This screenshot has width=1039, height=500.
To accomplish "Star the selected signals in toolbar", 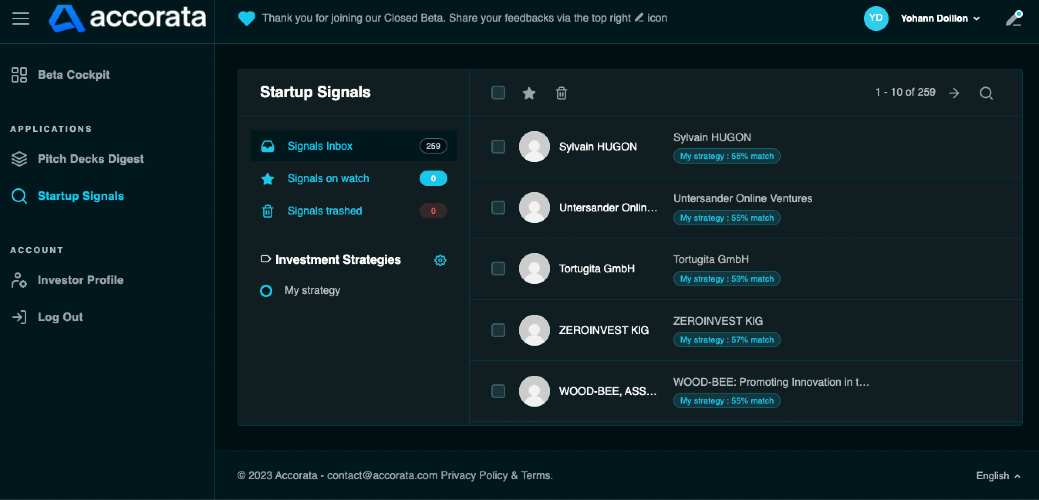I will pyautogui.click(x=529, y=93).
